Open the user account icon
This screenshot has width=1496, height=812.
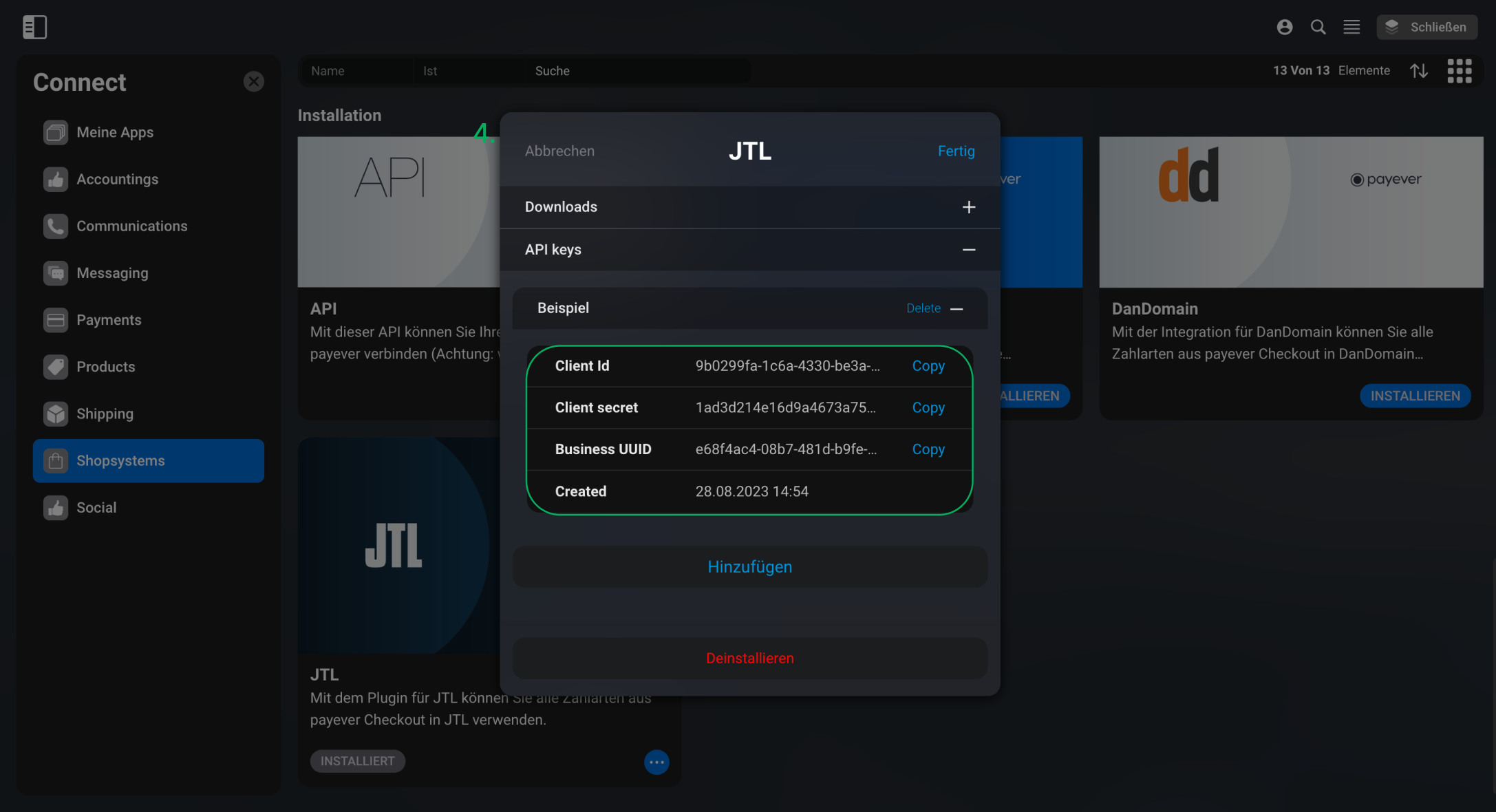[x=1284, y=27]
